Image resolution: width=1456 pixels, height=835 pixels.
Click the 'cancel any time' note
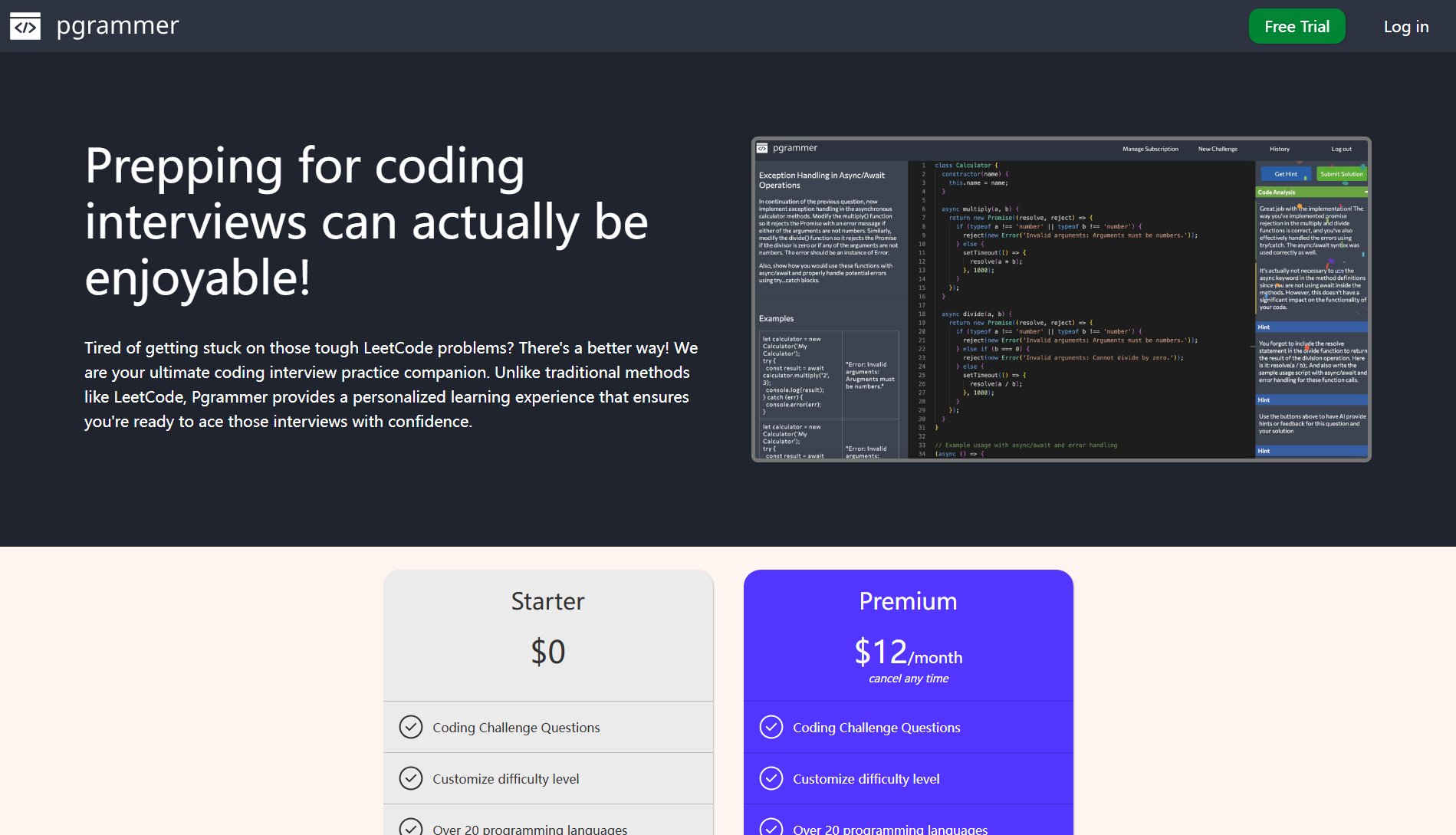pyautogui.click(x=908, y=679)
